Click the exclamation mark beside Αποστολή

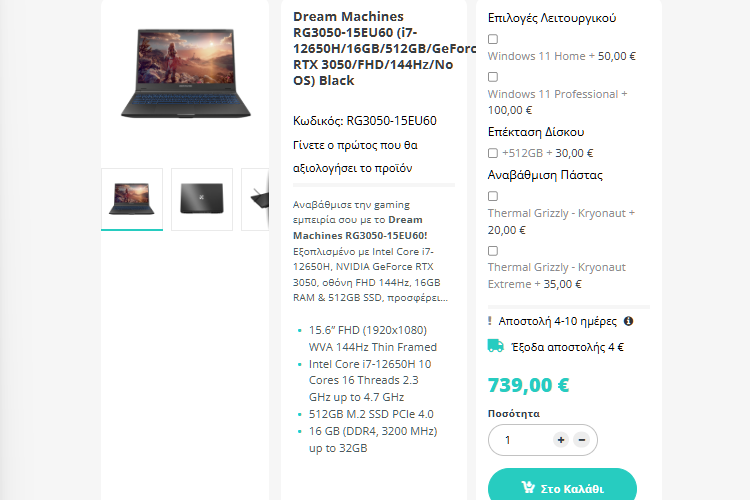[489, 321]
